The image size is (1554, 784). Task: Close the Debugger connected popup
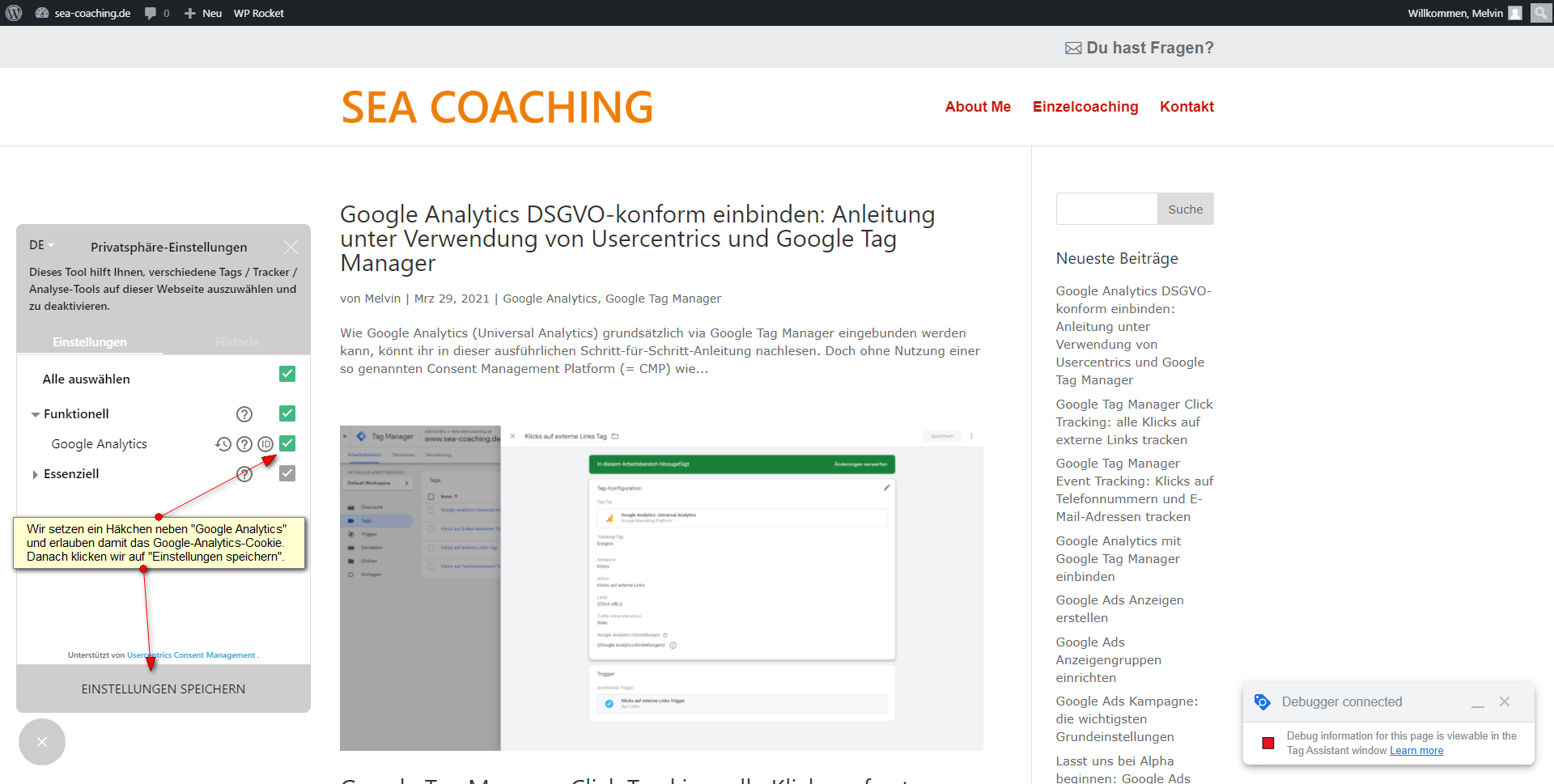[1505, 701]
